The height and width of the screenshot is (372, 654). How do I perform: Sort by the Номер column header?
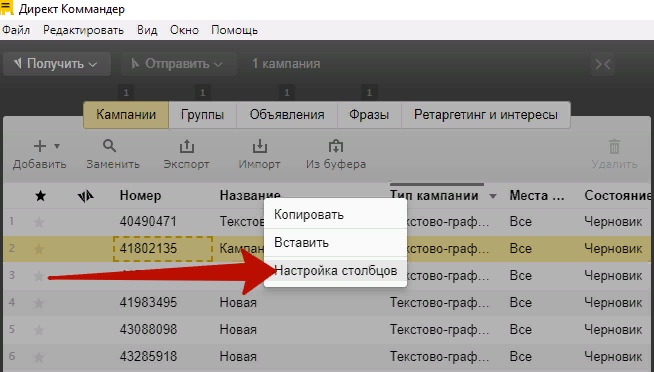140,195
